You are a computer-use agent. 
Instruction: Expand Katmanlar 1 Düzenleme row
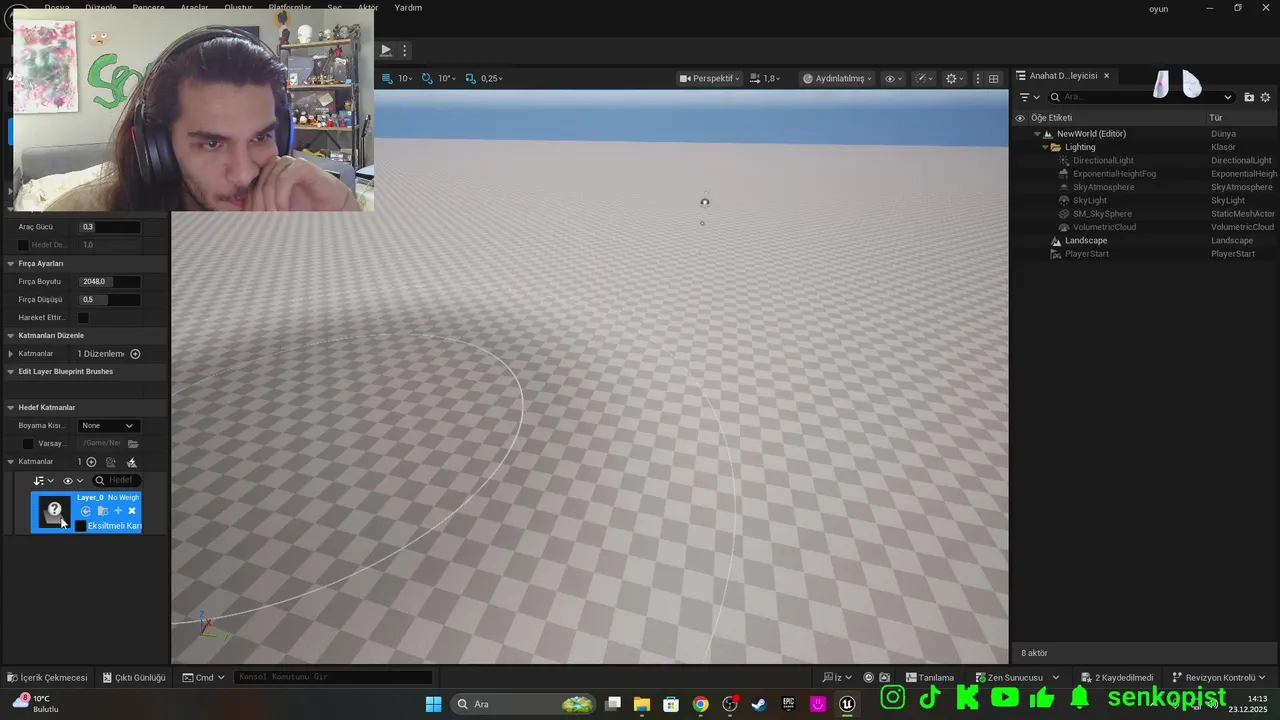(11, 353)
